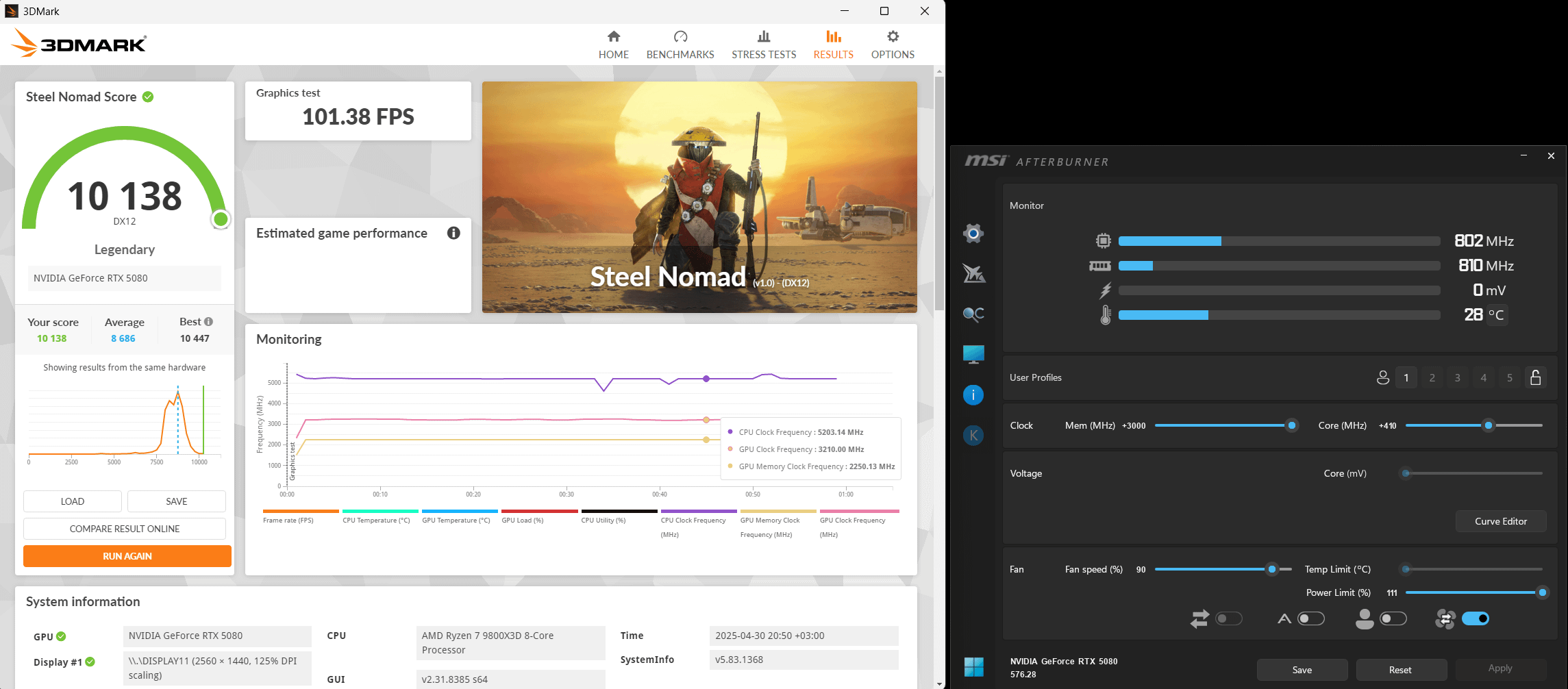Select user profile 3
This screenshot has height=689, width=1568.
pos(1458,377)
